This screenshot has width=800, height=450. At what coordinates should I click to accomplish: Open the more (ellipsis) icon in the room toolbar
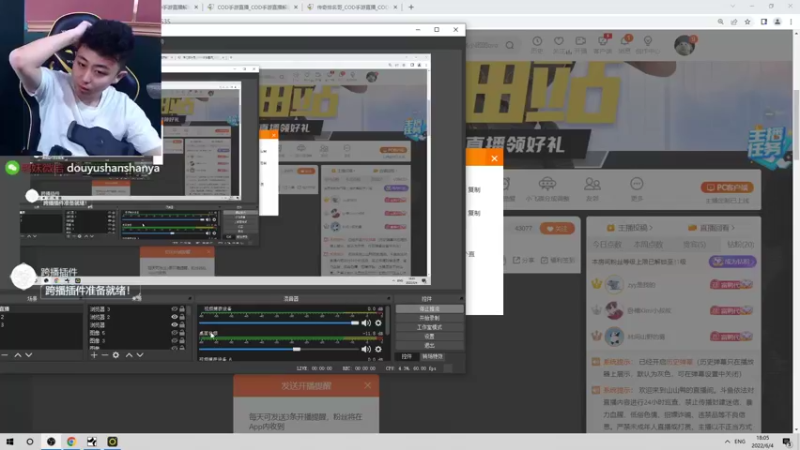point(637,183)
